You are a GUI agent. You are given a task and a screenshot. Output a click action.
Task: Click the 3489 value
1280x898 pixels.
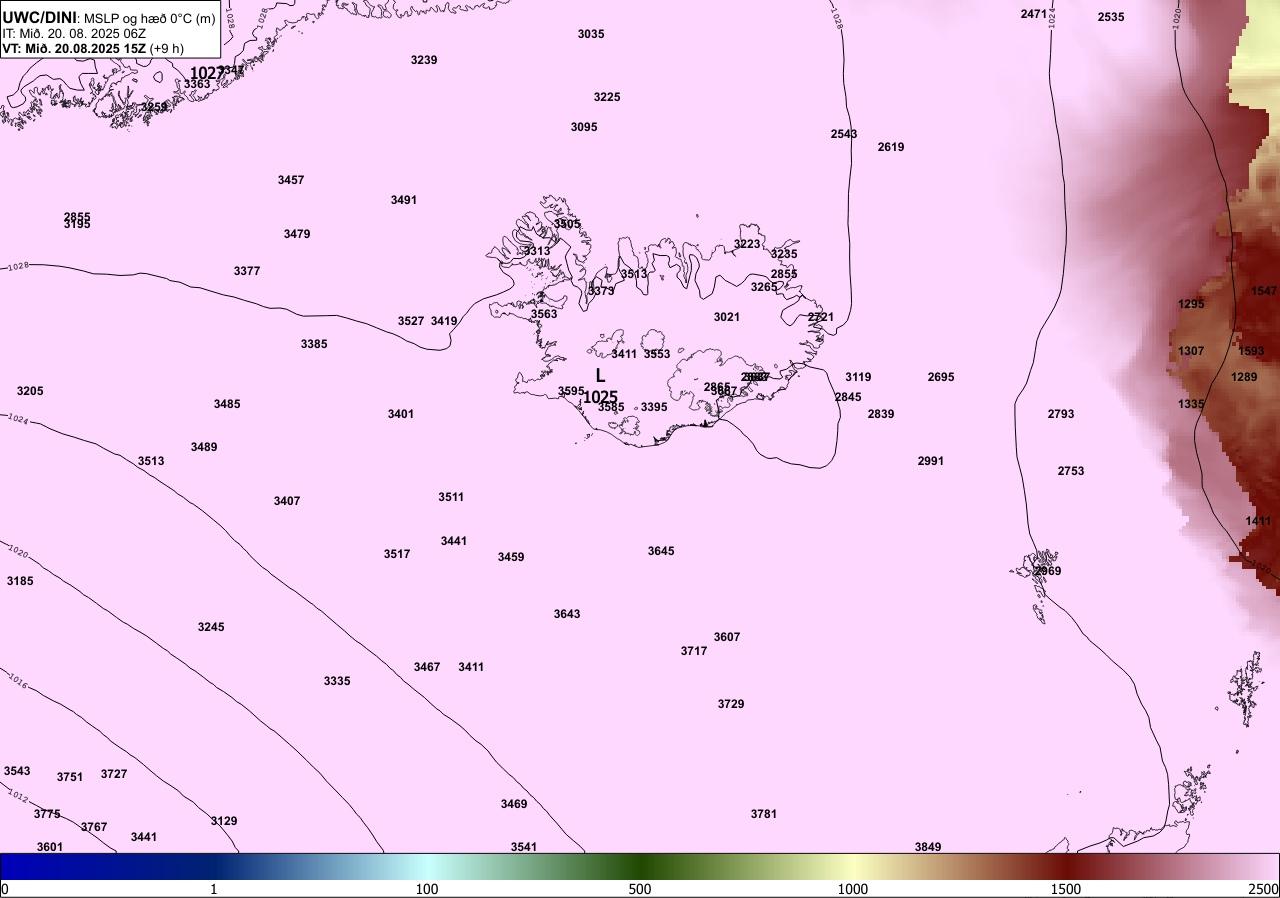[204, 447]
